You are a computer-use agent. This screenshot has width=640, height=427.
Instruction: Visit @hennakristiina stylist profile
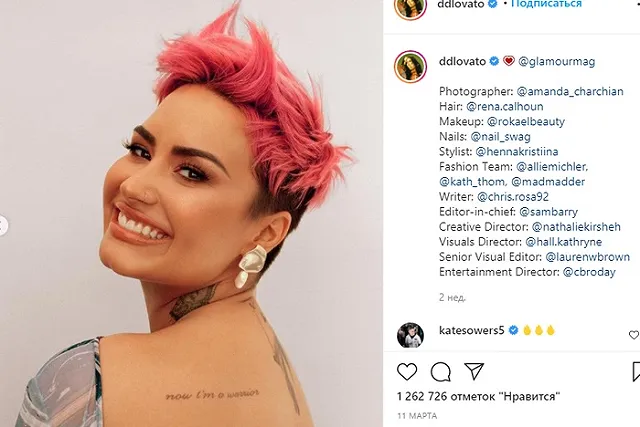(x=517, y=152)
